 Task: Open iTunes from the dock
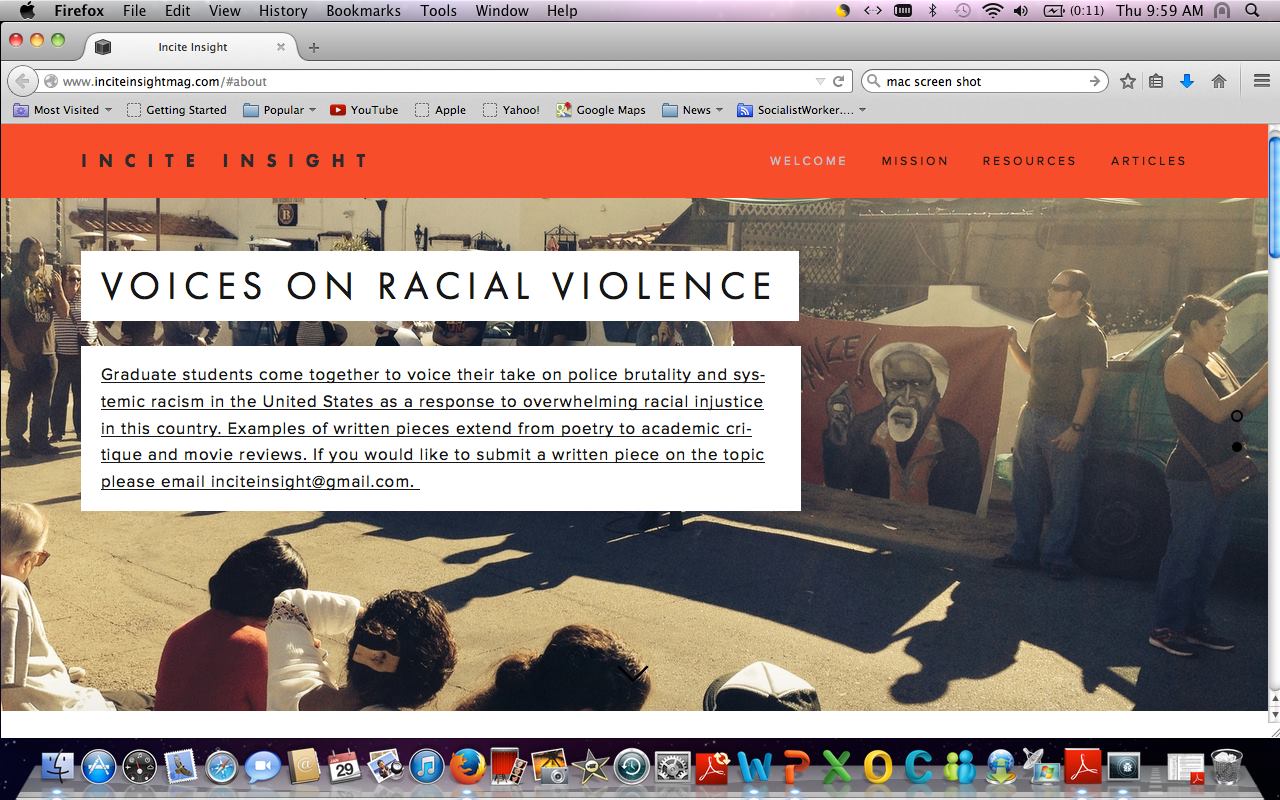(427, 767)
